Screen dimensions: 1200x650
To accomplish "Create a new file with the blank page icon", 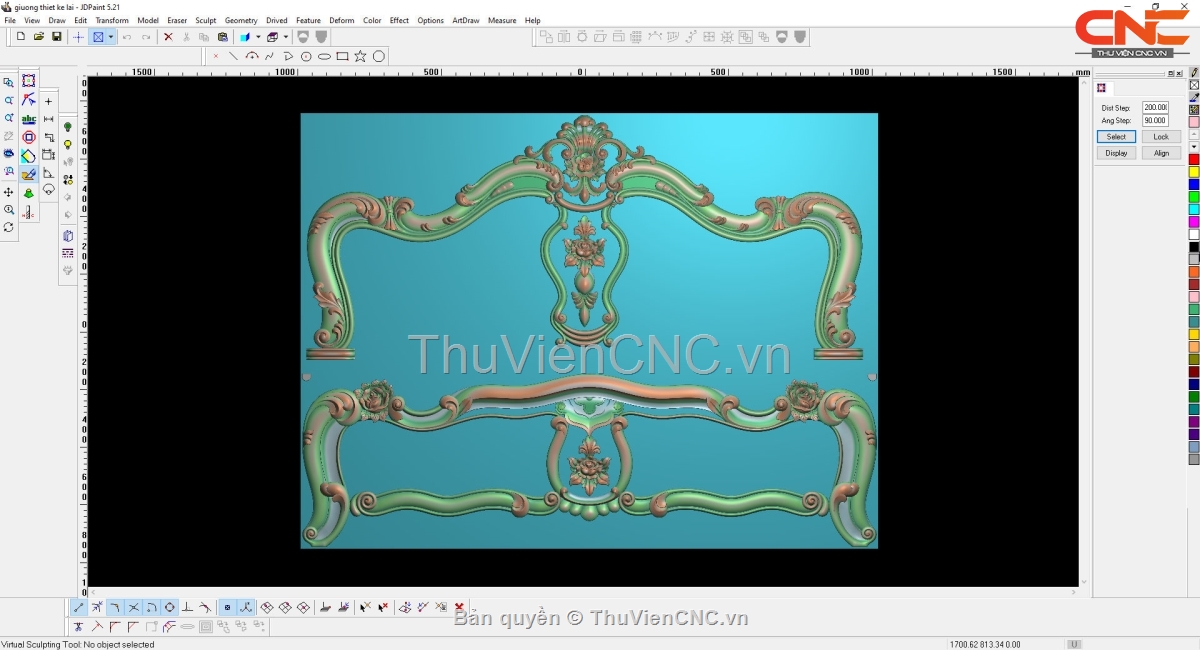I will click(21, 37).
